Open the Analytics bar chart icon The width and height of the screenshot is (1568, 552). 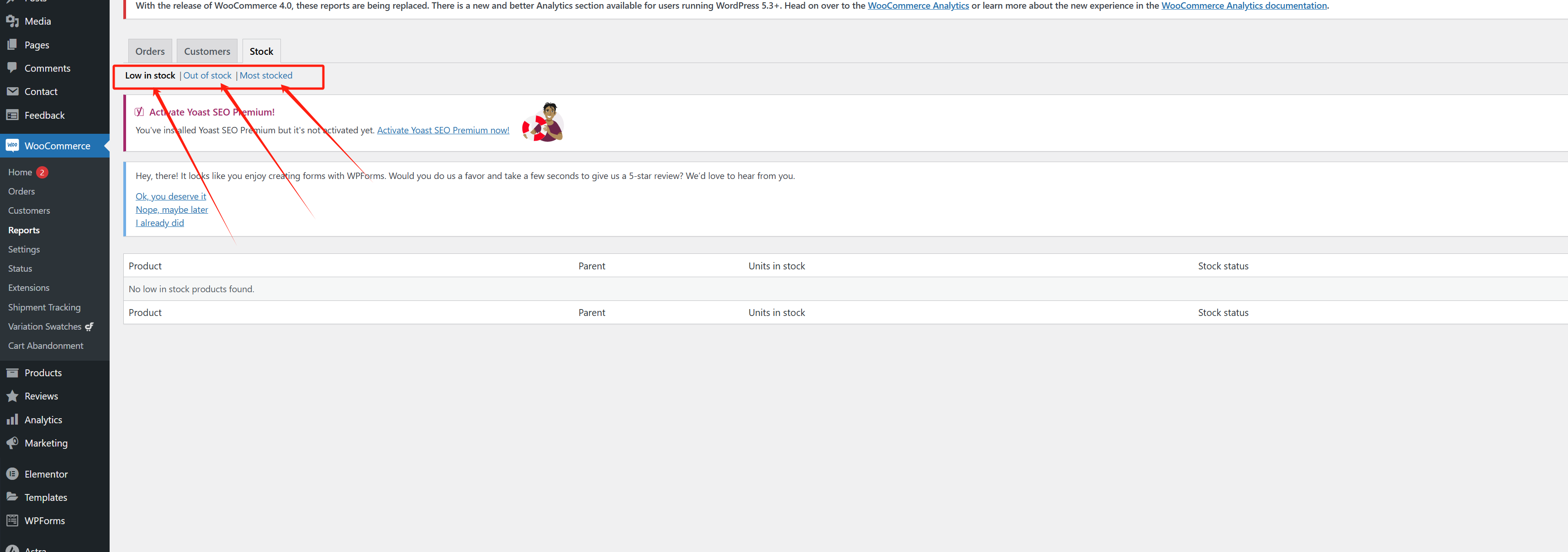(13, 419)
